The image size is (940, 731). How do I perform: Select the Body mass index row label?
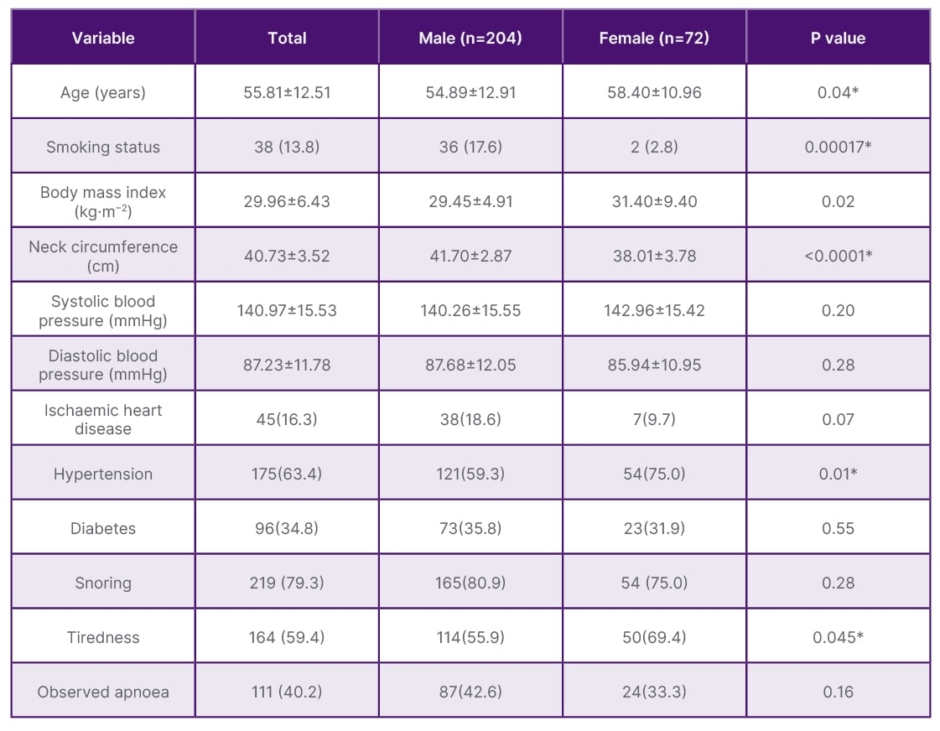(103, 201)
